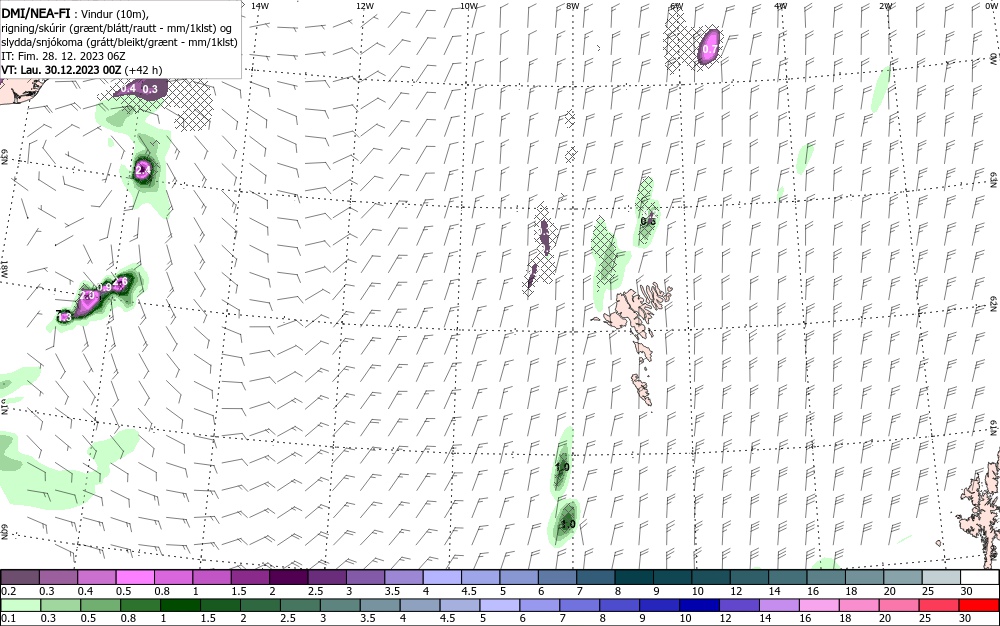The image size is (1000, 626).
Task: Click the grey-teal 16 swatch in the upper scale
Action: [827, 577]
